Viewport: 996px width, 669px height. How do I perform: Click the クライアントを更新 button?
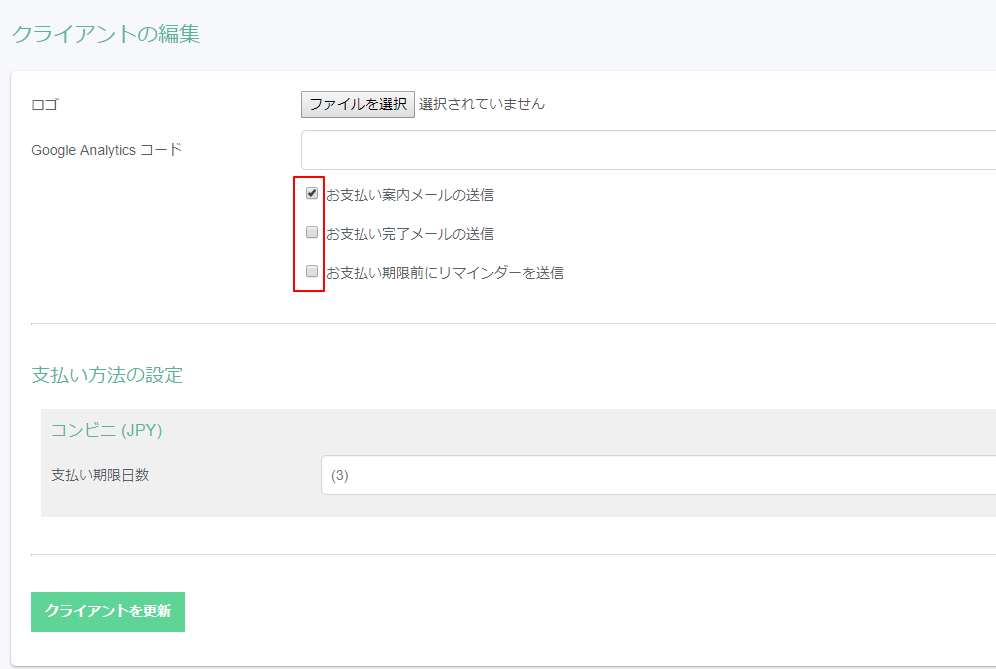[108, 612]
